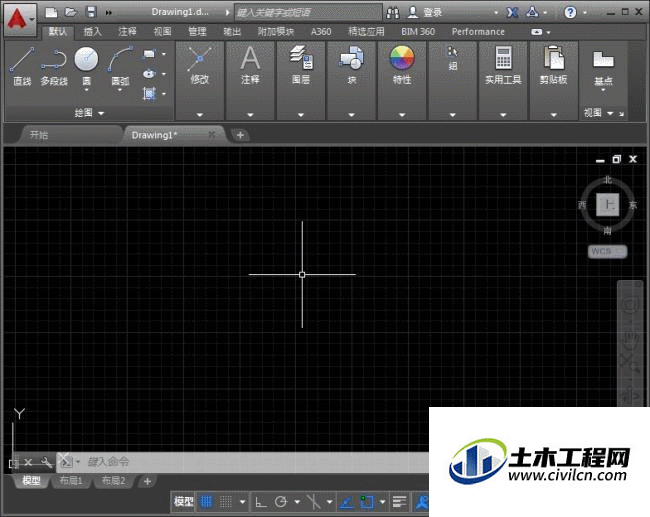Switch to the 模型 layout tab

coord(32,481)
